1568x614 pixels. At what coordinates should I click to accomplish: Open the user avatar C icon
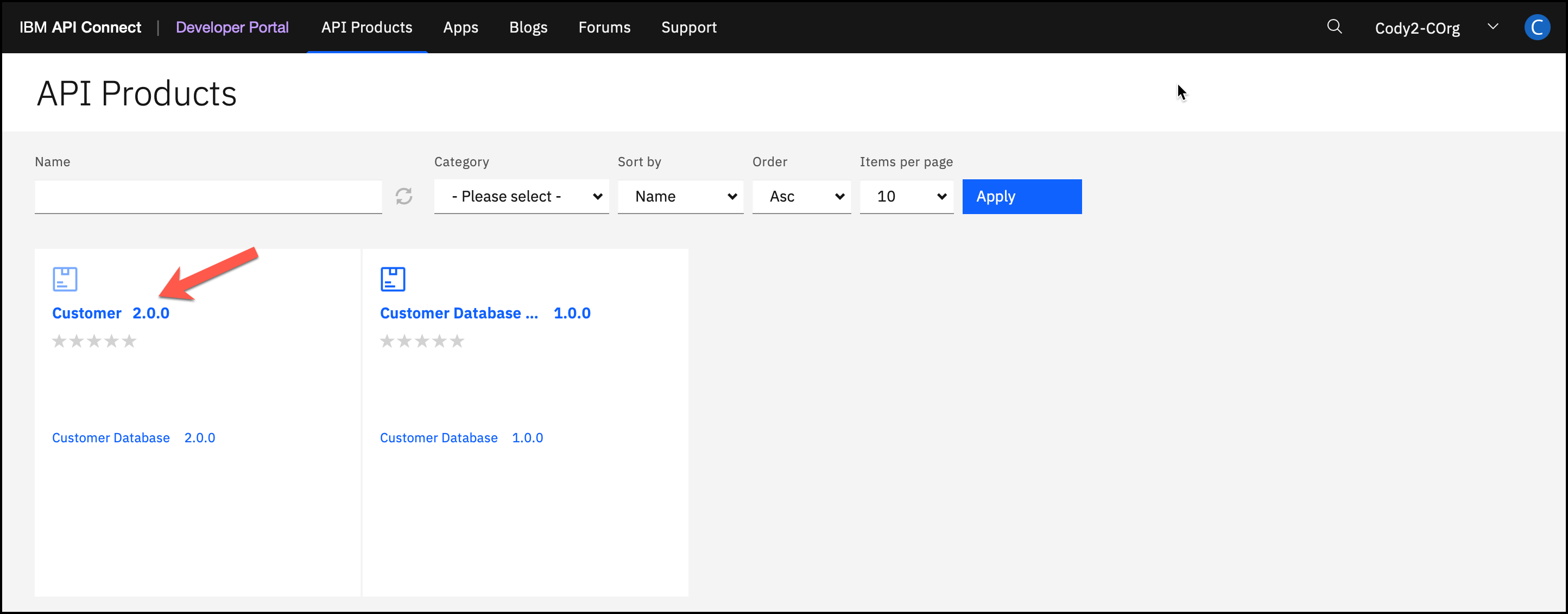coord(1536,27)
